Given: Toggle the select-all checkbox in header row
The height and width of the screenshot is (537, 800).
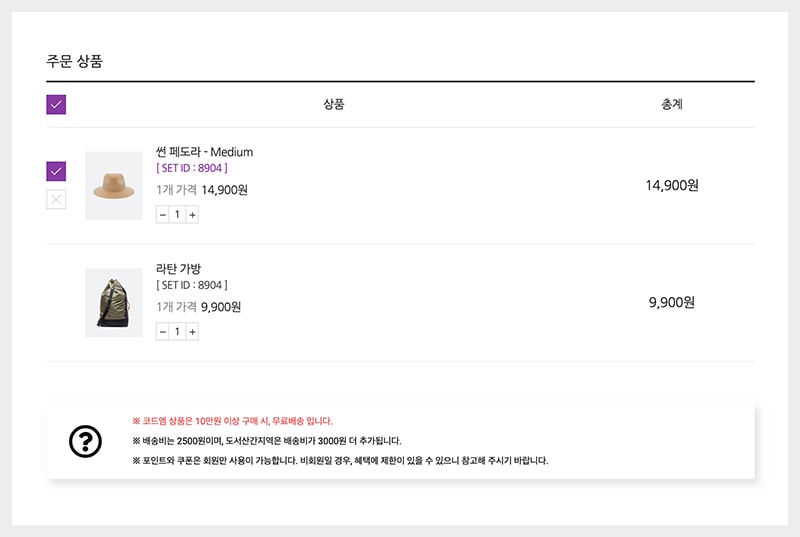Looking at the screenshot, I should [56, 104].
